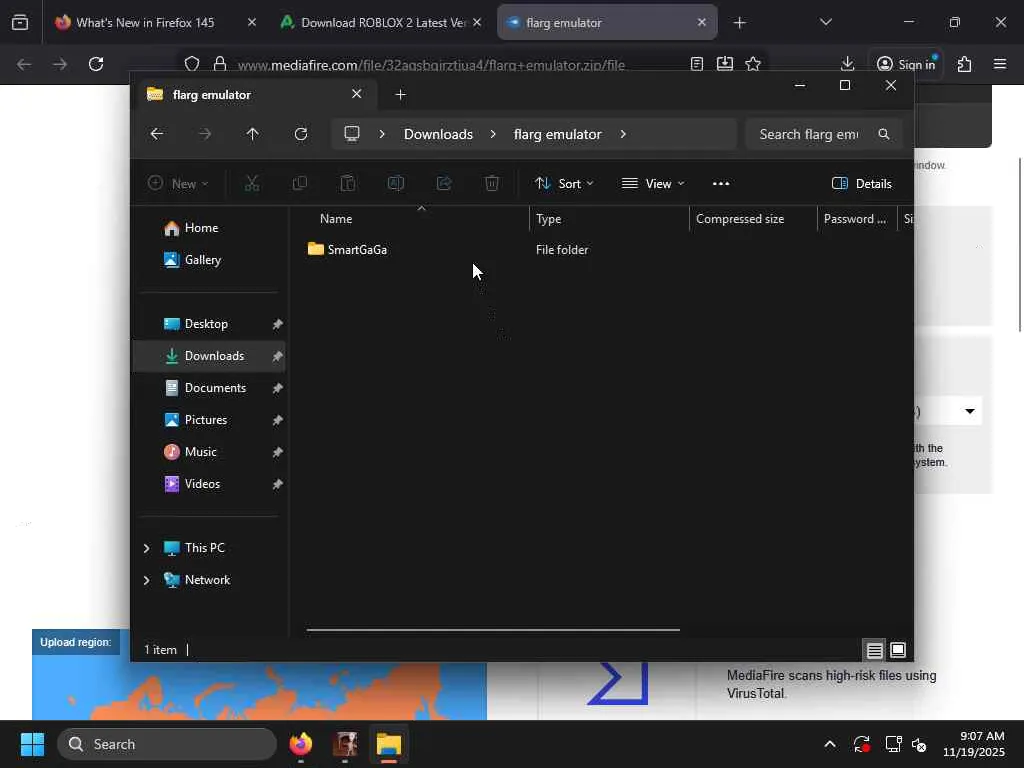Switch to What's New in Firefox tab
This screenshot has height=768, width=1024.
click(x=145, y=23)
